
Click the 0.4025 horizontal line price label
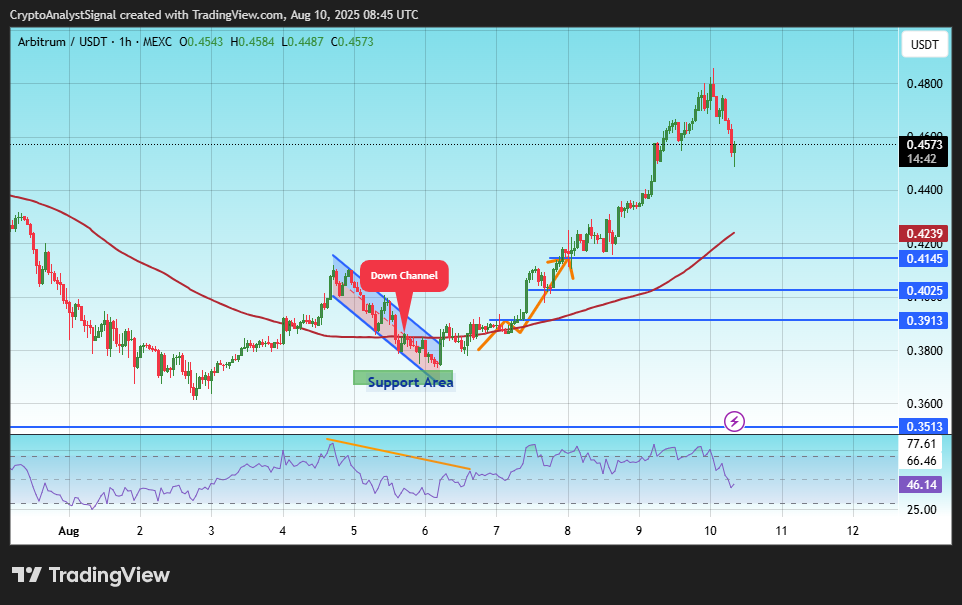tap(924, 290)
